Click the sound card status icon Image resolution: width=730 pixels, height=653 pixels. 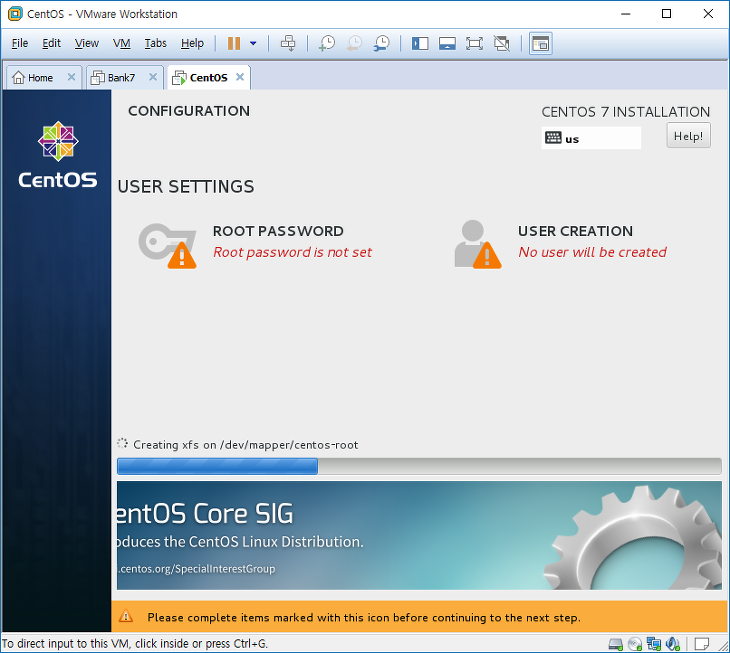click(673, 644)
